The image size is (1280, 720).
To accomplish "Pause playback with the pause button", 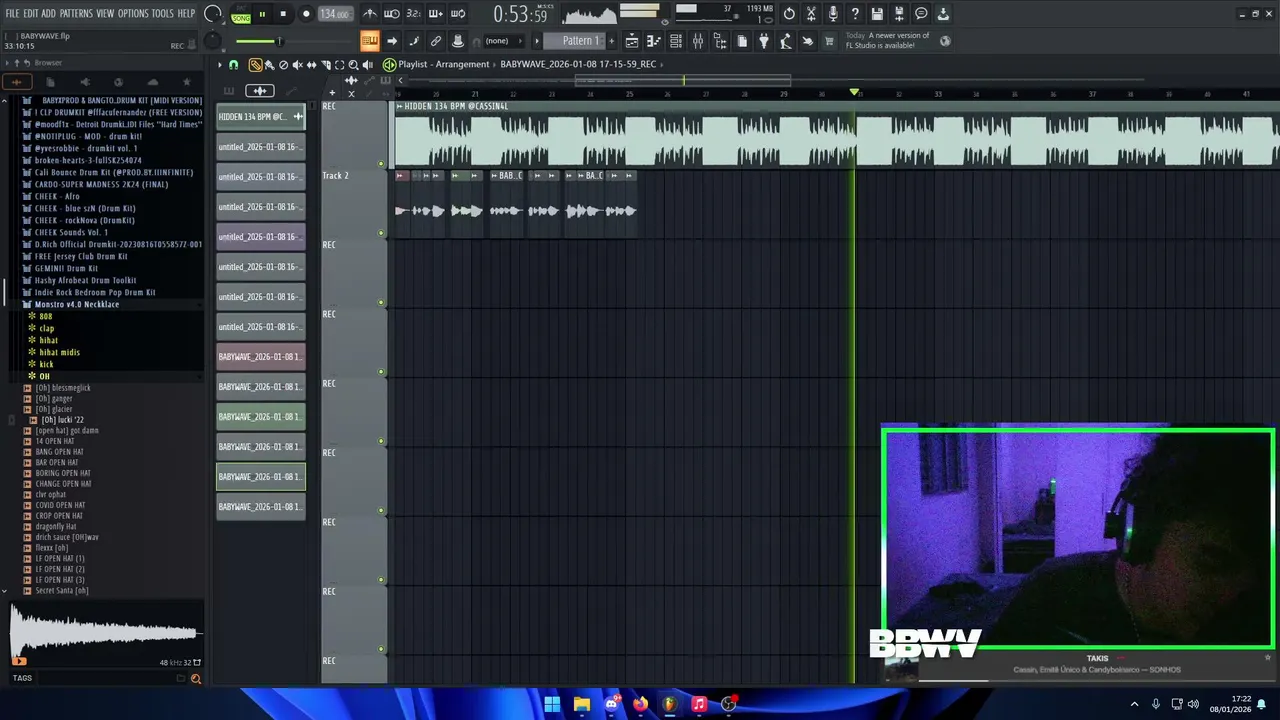I will [262, 14].
